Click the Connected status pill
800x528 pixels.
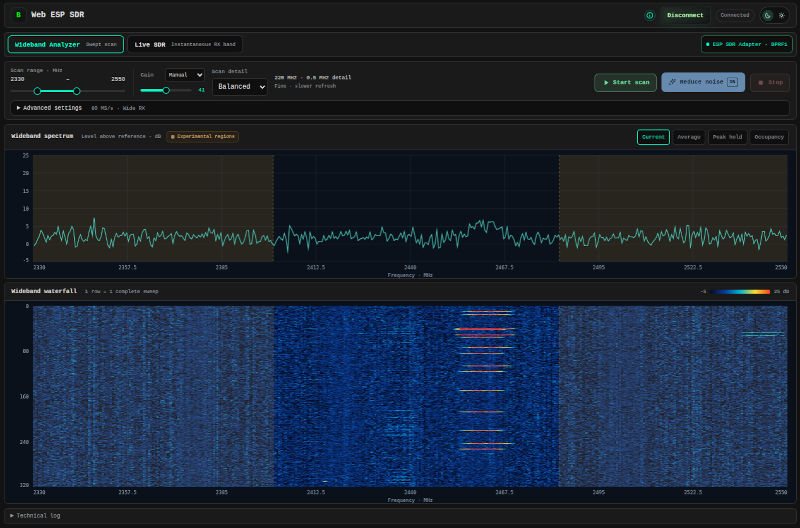[735, 15]
